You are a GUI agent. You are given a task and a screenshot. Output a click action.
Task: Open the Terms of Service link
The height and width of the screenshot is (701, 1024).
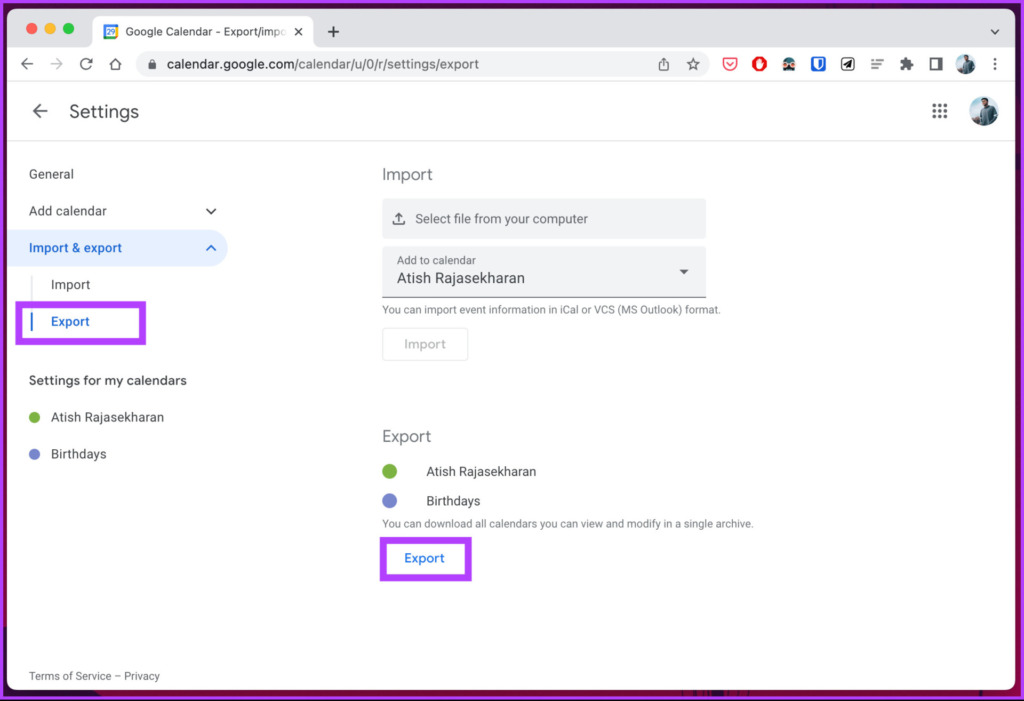point(70,676)
